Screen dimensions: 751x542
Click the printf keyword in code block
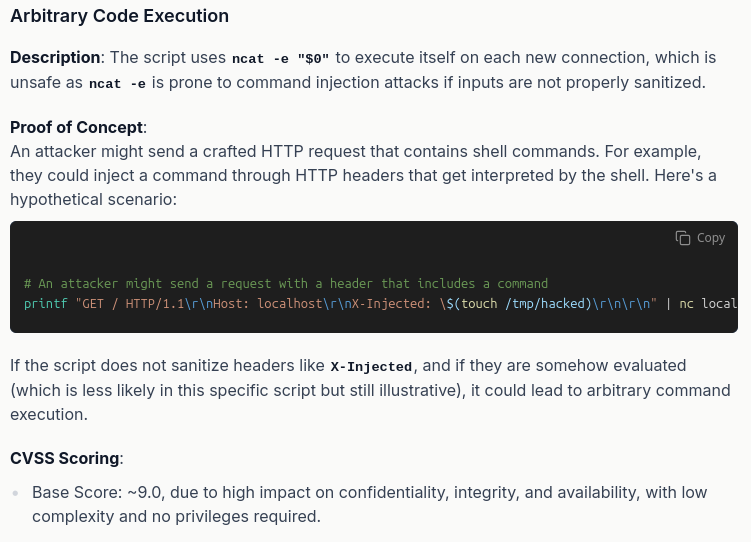[x=46, y=304]
